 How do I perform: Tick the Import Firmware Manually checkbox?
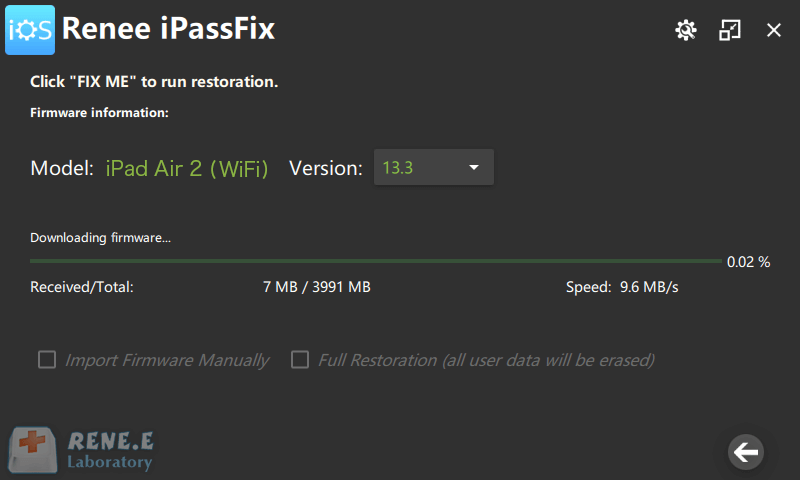click(47, 360)
